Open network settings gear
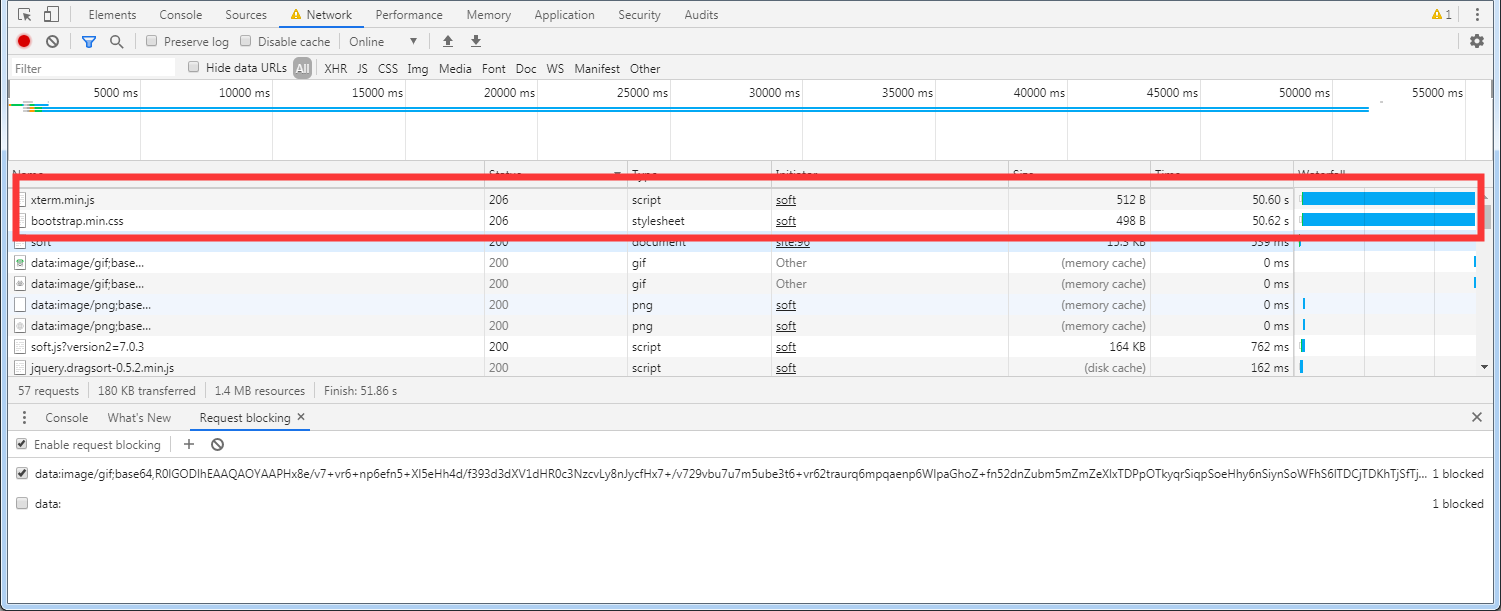 pyautogui.click(x=1477, y=41)
